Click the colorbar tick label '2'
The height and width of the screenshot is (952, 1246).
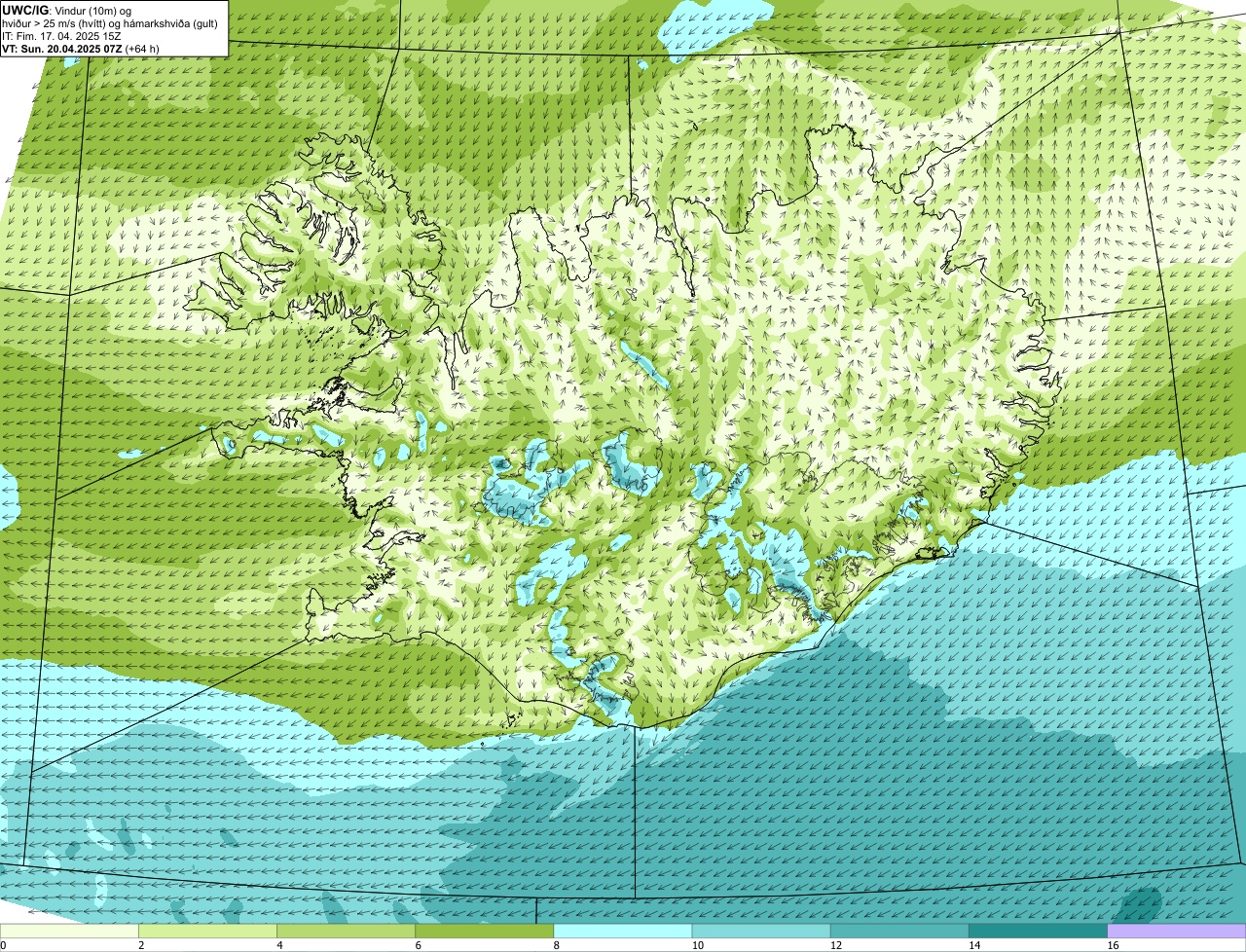coord(141,945)
